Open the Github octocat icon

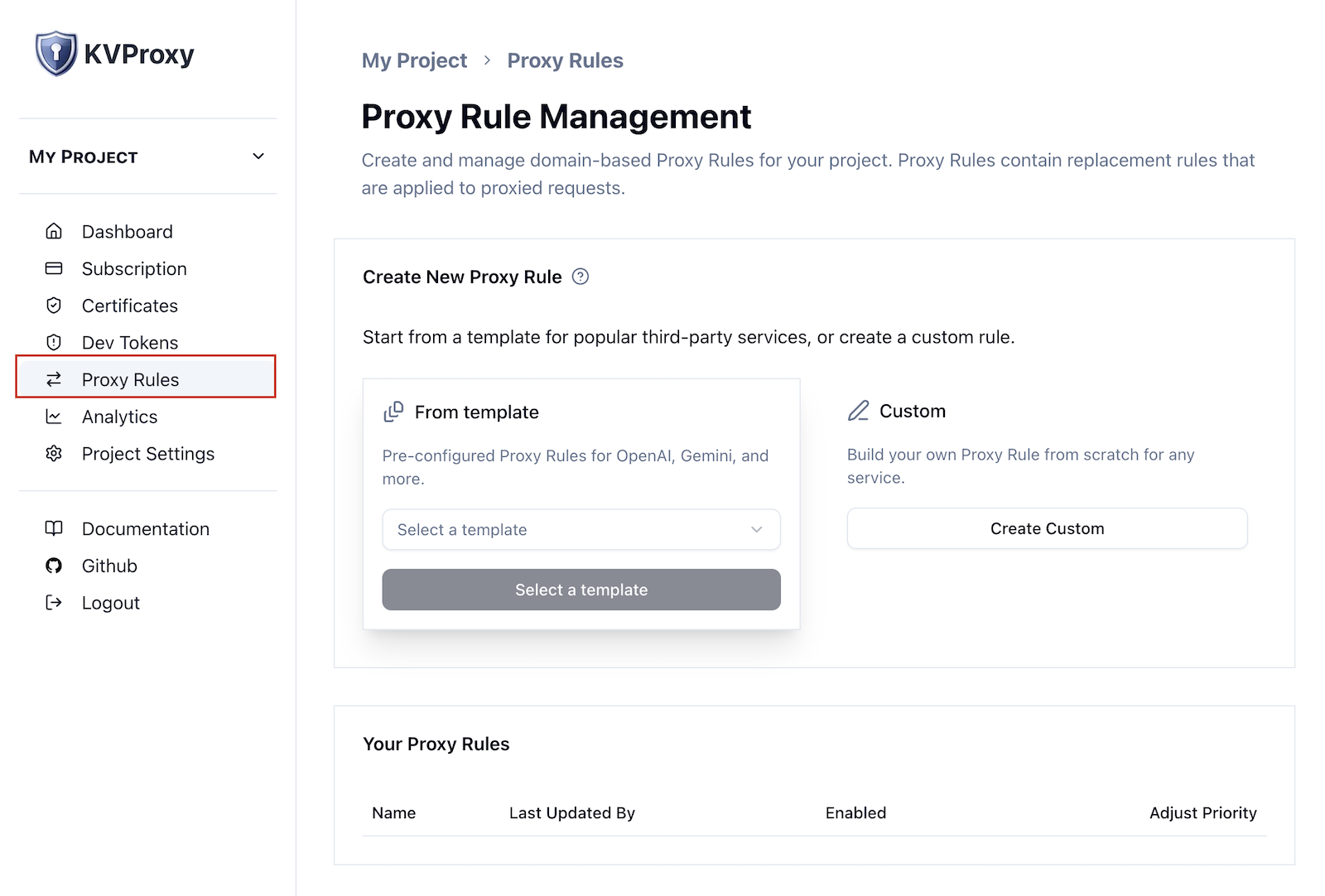(x=53, y=566)
